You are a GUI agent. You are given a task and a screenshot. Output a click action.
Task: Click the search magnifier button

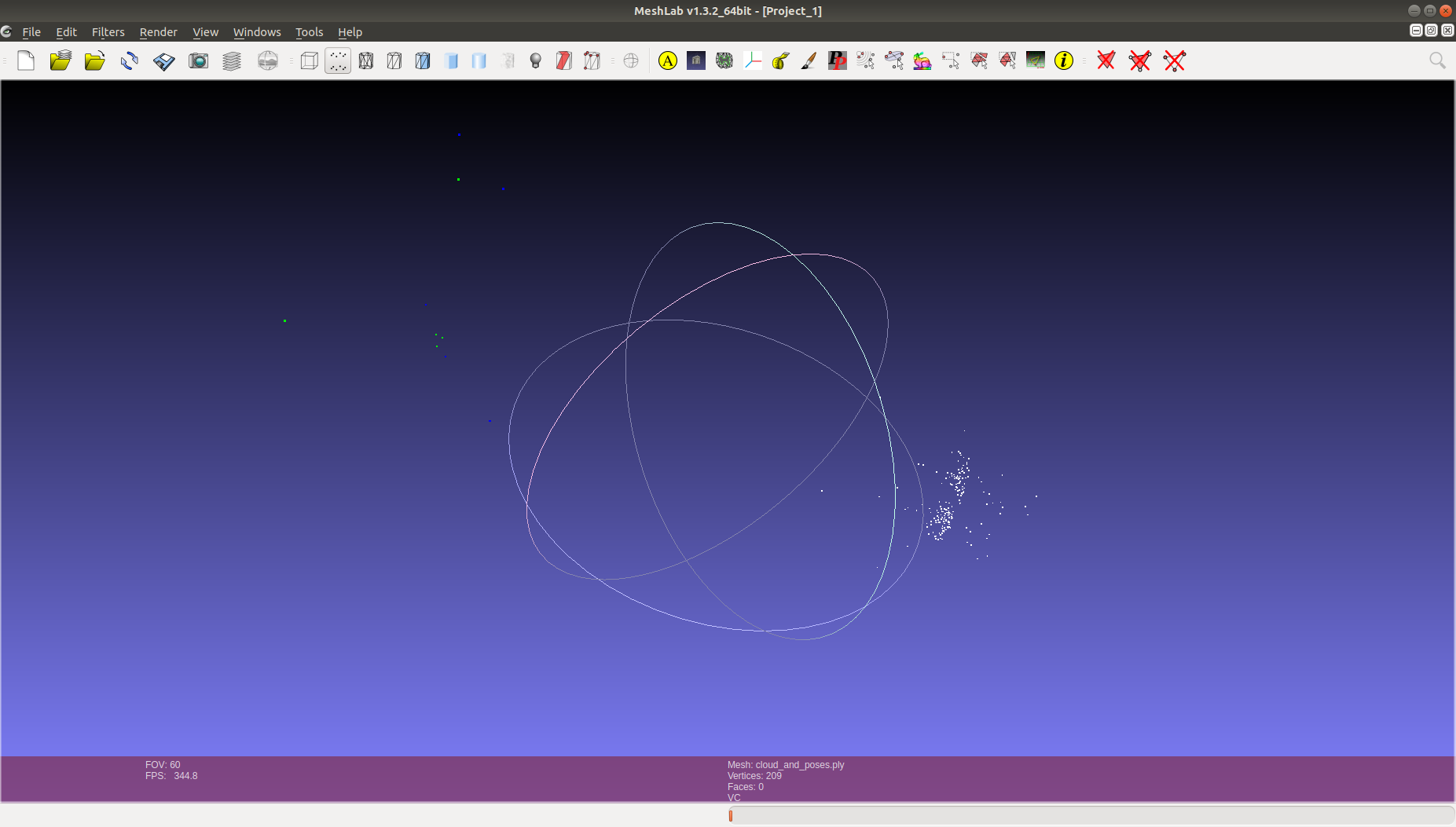click(x=1438, y=60)
